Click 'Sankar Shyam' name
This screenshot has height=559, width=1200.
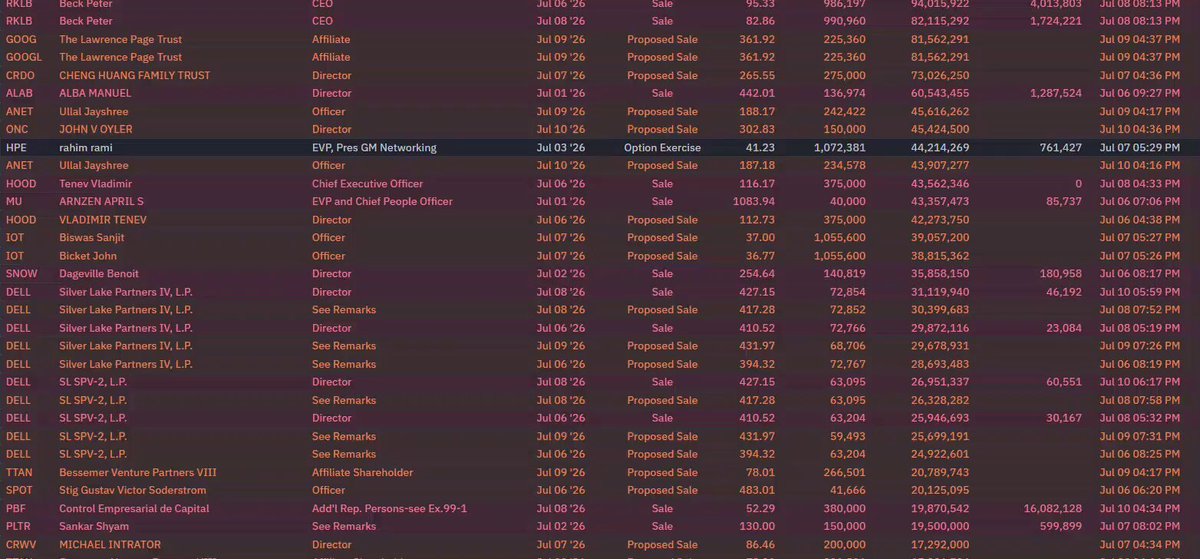pyautogui.click(x=95, y=525)
